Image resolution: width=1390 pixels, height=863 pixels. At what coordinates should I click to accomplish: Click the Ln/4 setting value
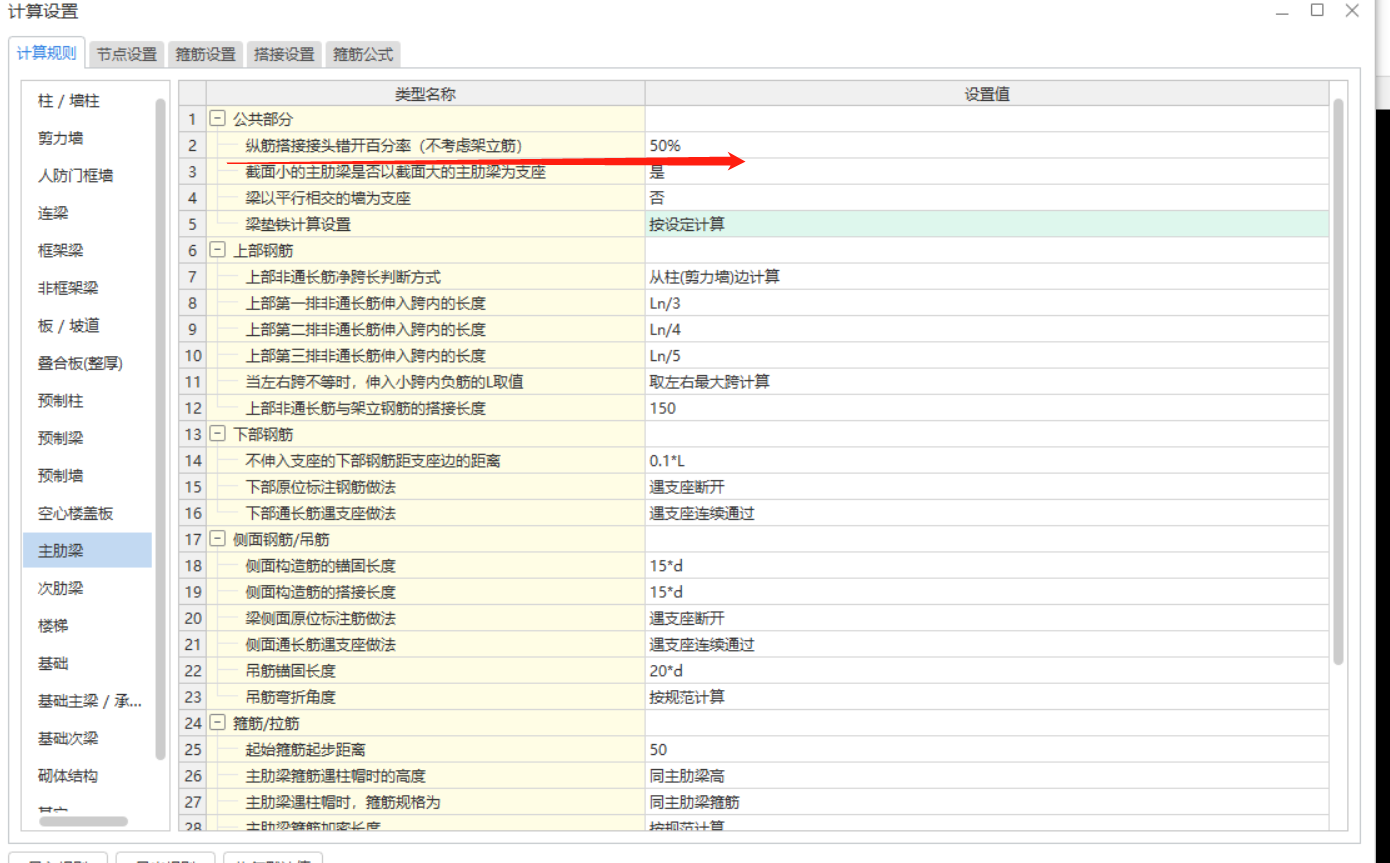coord(987,329)
